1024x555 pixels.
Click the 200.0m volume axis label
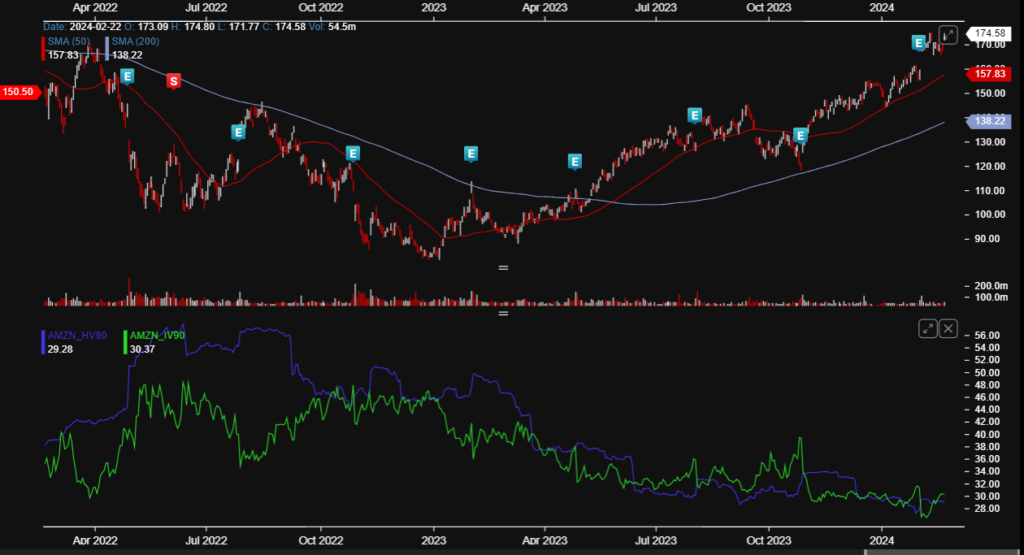tap(991, 286)
